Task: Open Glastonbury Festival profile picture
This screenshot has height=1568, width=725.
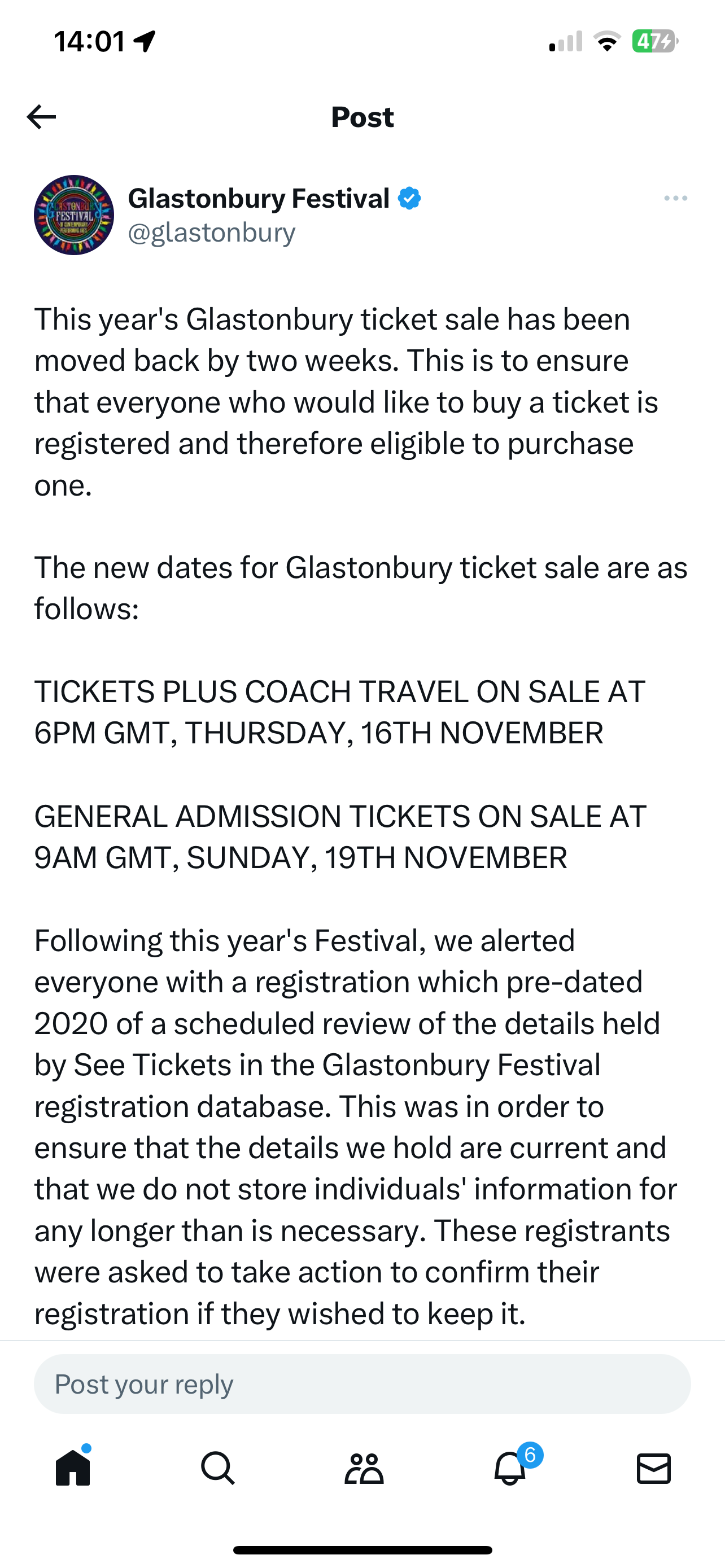Action: pos(73,215)
